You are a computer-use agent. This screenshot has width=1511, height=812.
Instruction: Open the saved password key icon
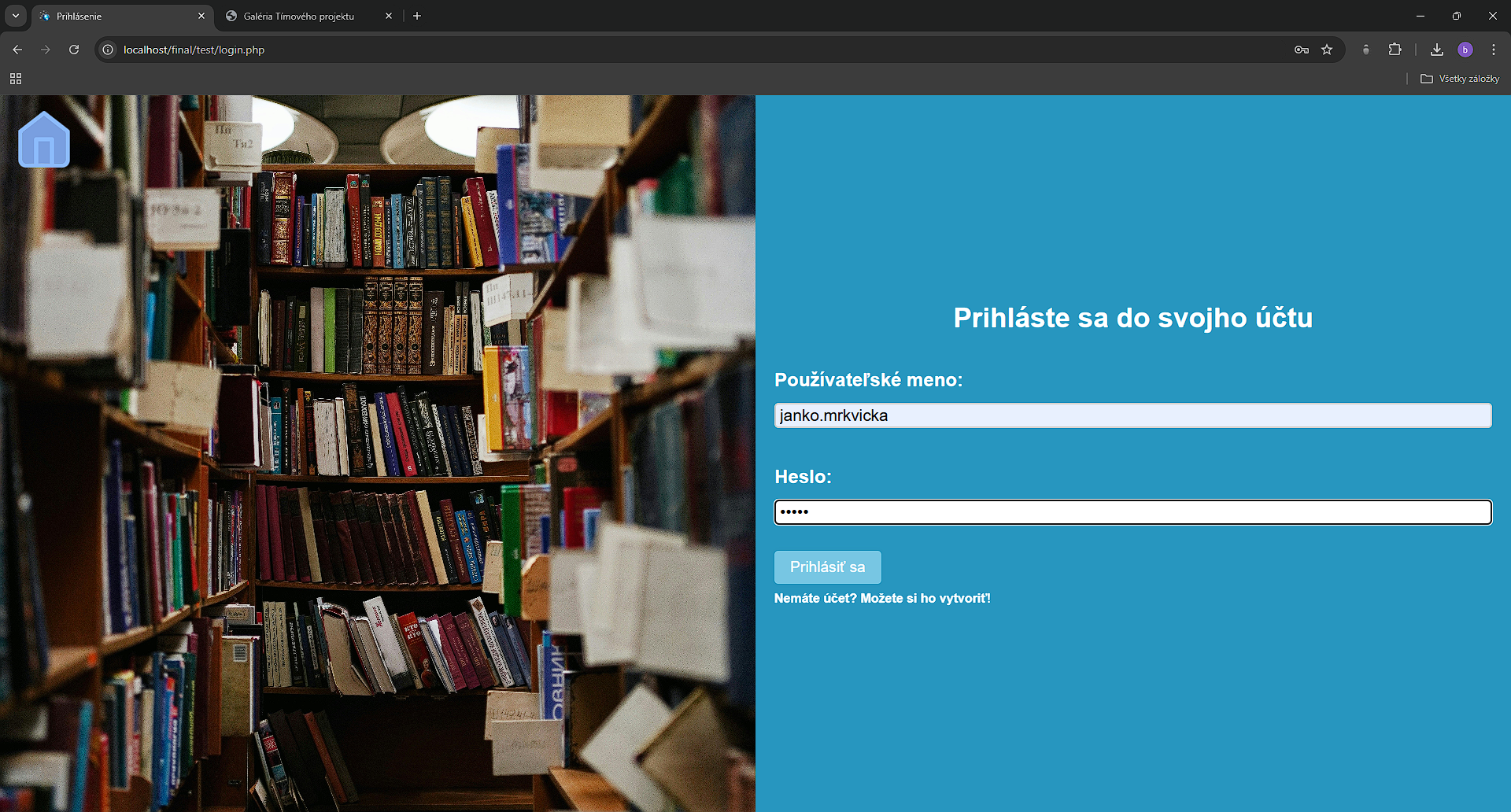point(1302,50)
